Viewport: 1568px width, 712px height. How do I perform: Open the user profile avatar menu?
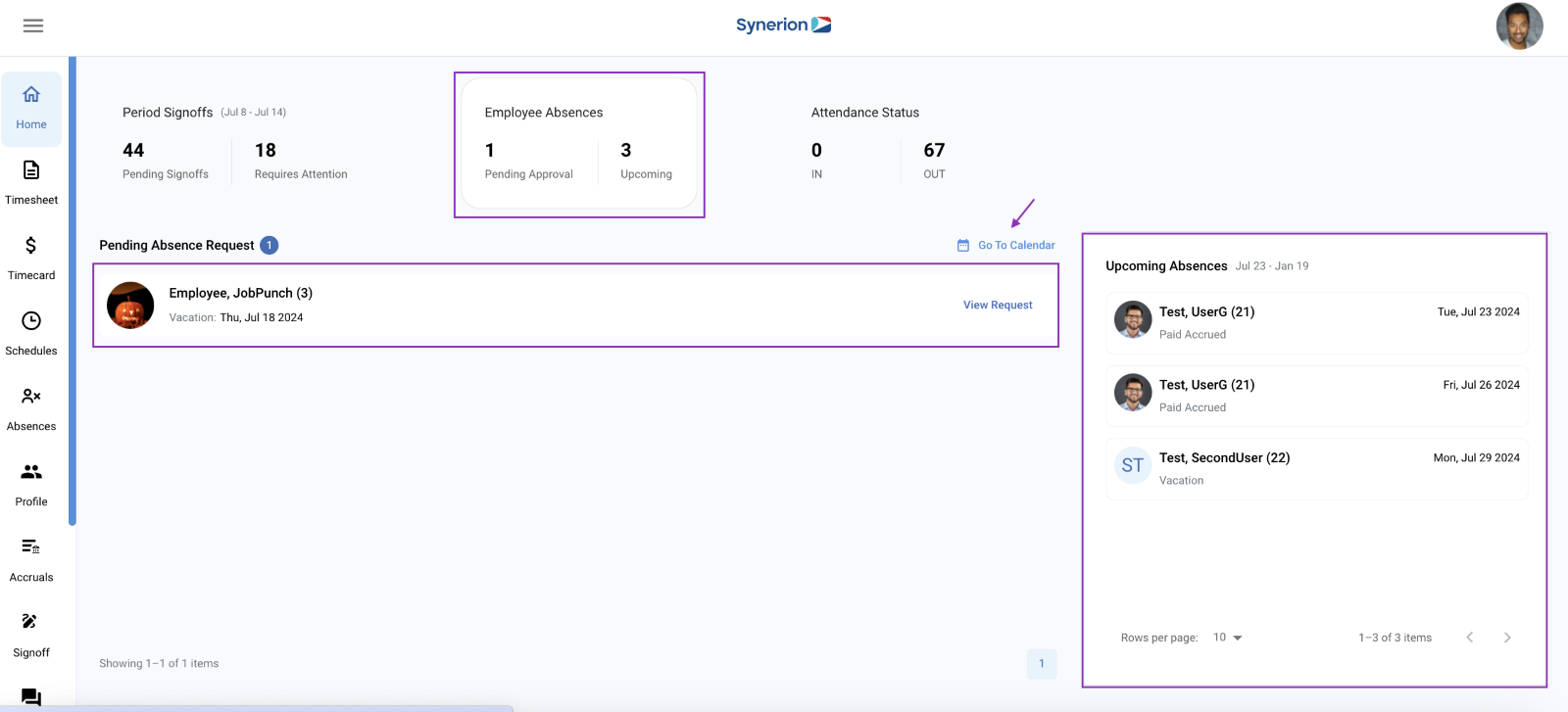1519,26
